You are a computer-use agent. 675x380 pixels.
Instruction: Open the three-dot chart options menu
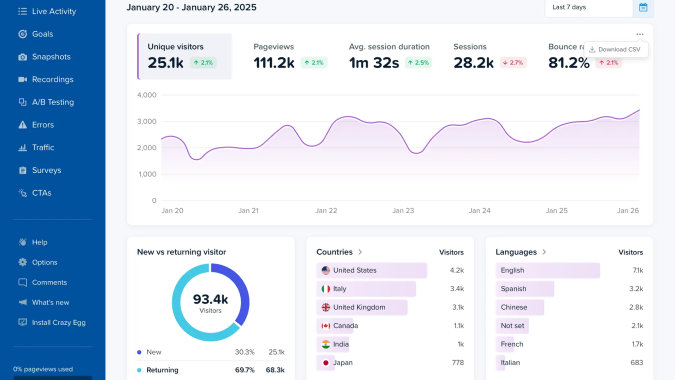click(640, 34)
